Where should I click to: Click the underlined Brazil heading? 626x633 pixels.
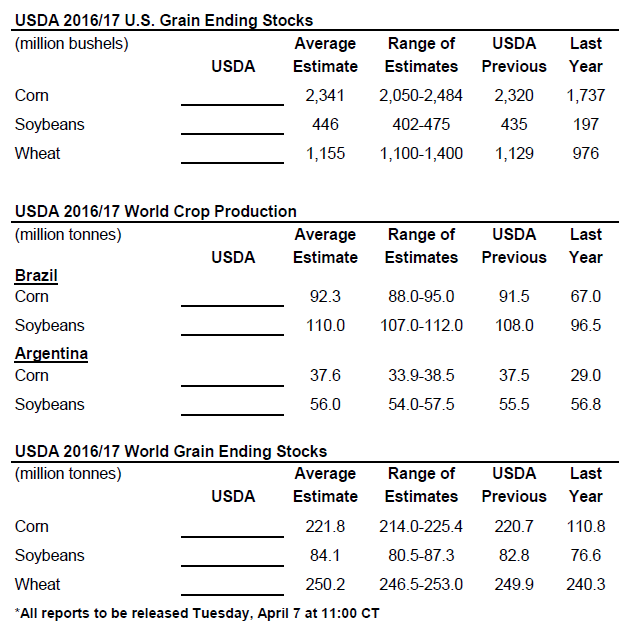(x=36, y=275)
